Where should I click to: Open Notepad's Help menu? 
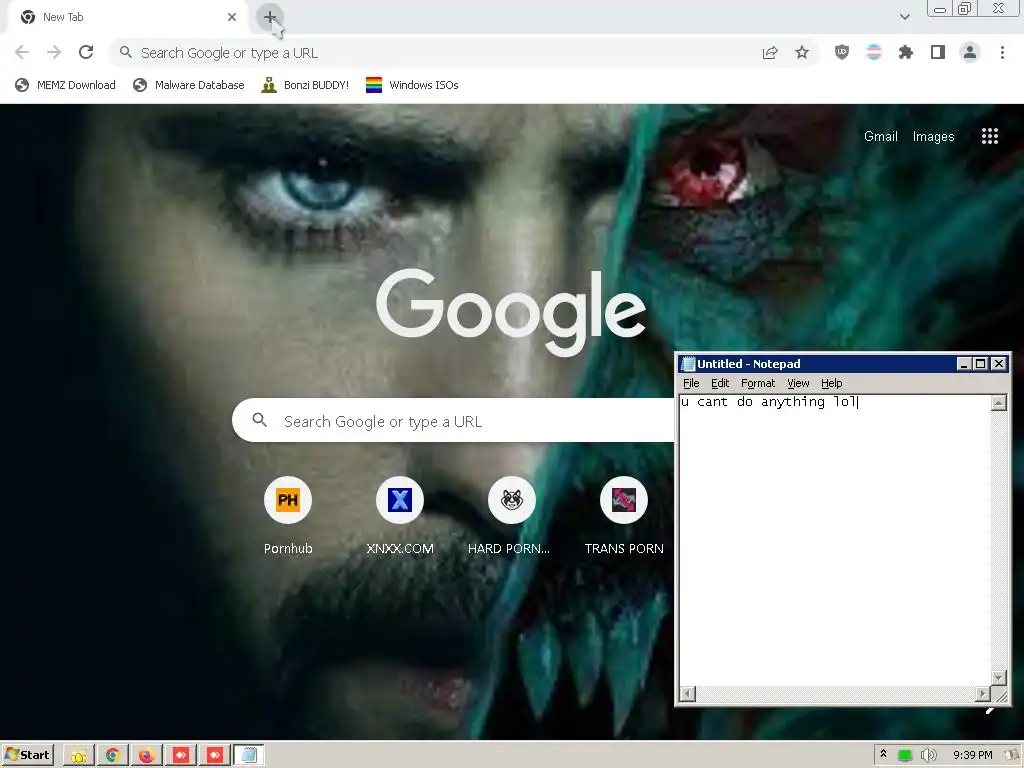[x=831, y=383]
